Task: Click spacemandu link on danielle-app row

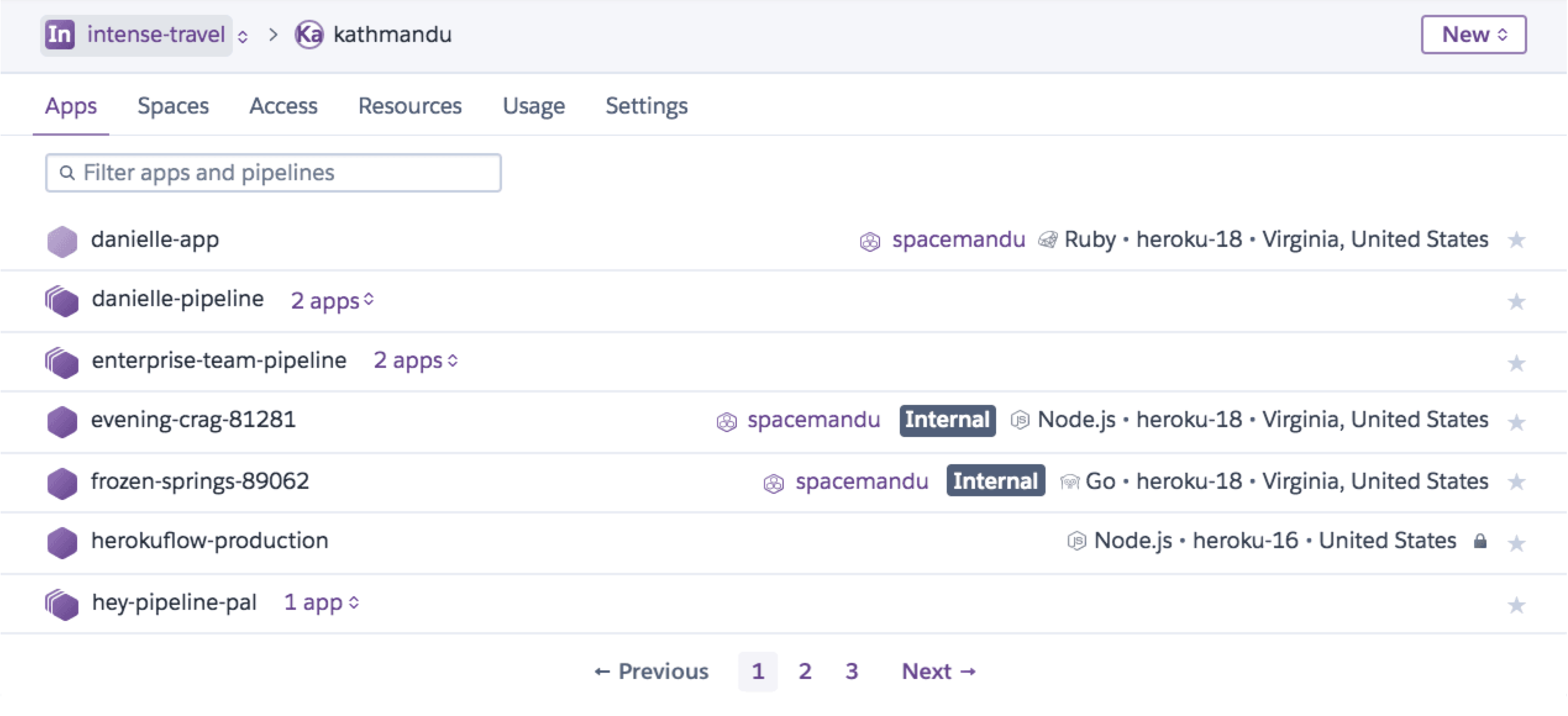Action: (958, 239)
